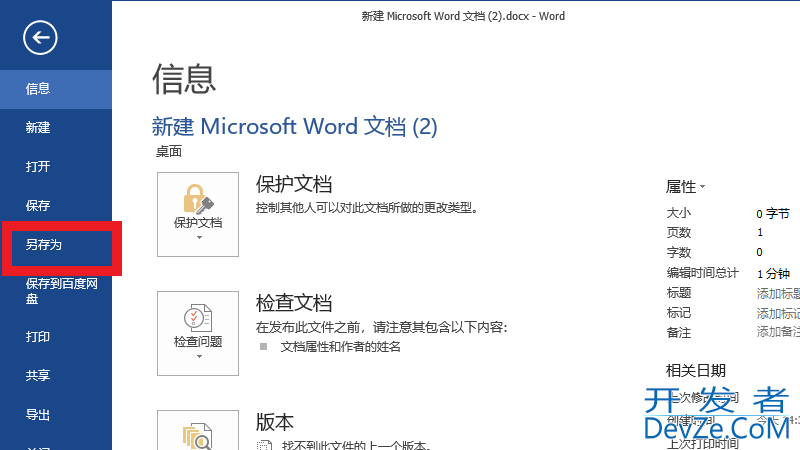Click the 大小 value 0 字节
This screenshot has width=800, height=450.
[772, 214]
